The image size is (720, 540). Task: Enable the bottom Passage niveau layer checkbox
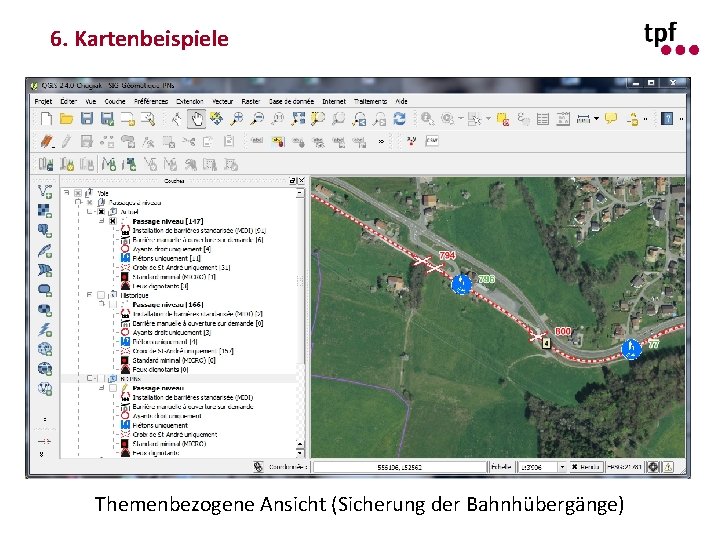pos(113,388)
